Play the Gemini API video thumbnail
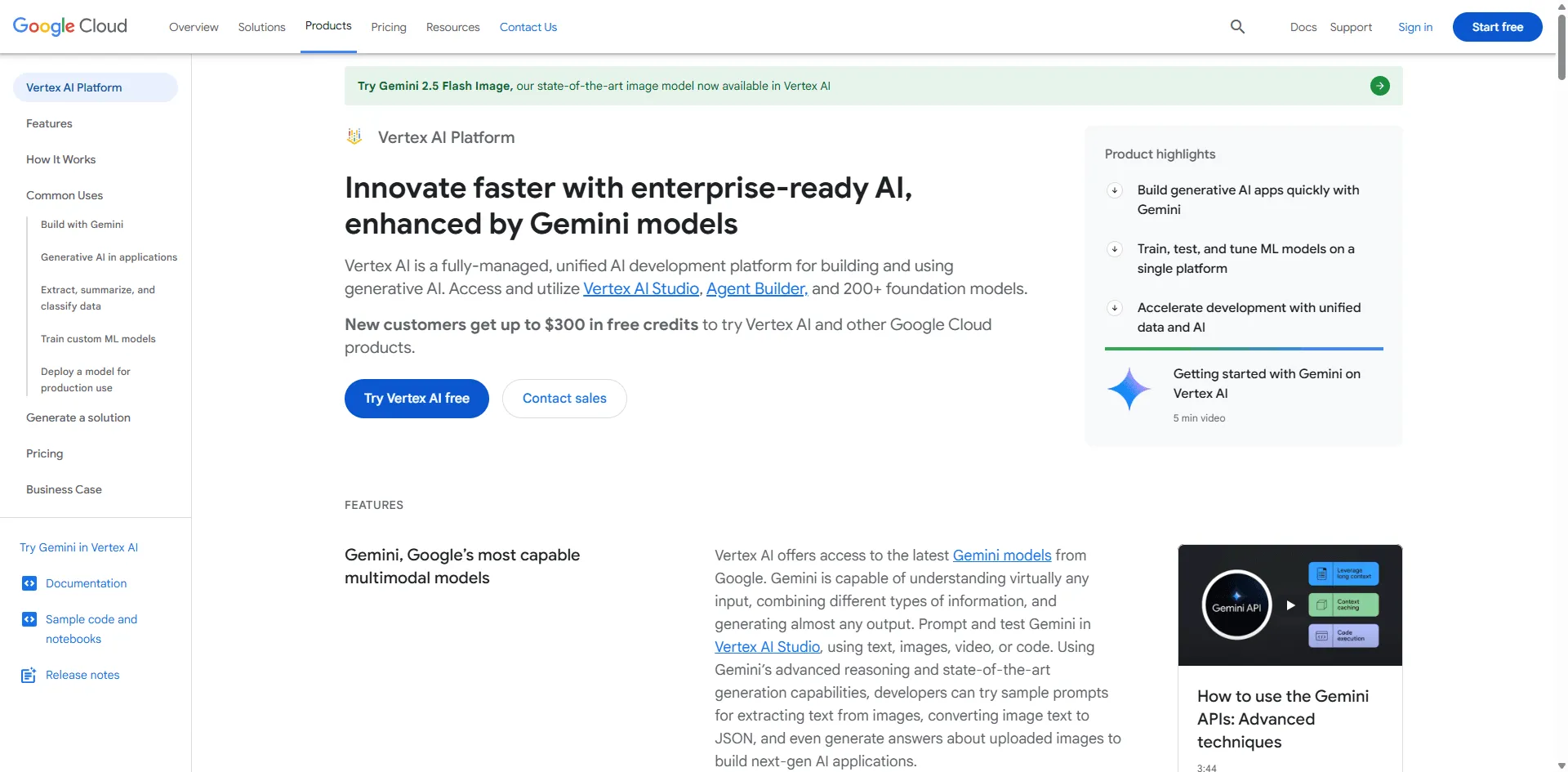Image resolution: width=1568 pixels, height=772 pixels. (x=1290, y=605)
